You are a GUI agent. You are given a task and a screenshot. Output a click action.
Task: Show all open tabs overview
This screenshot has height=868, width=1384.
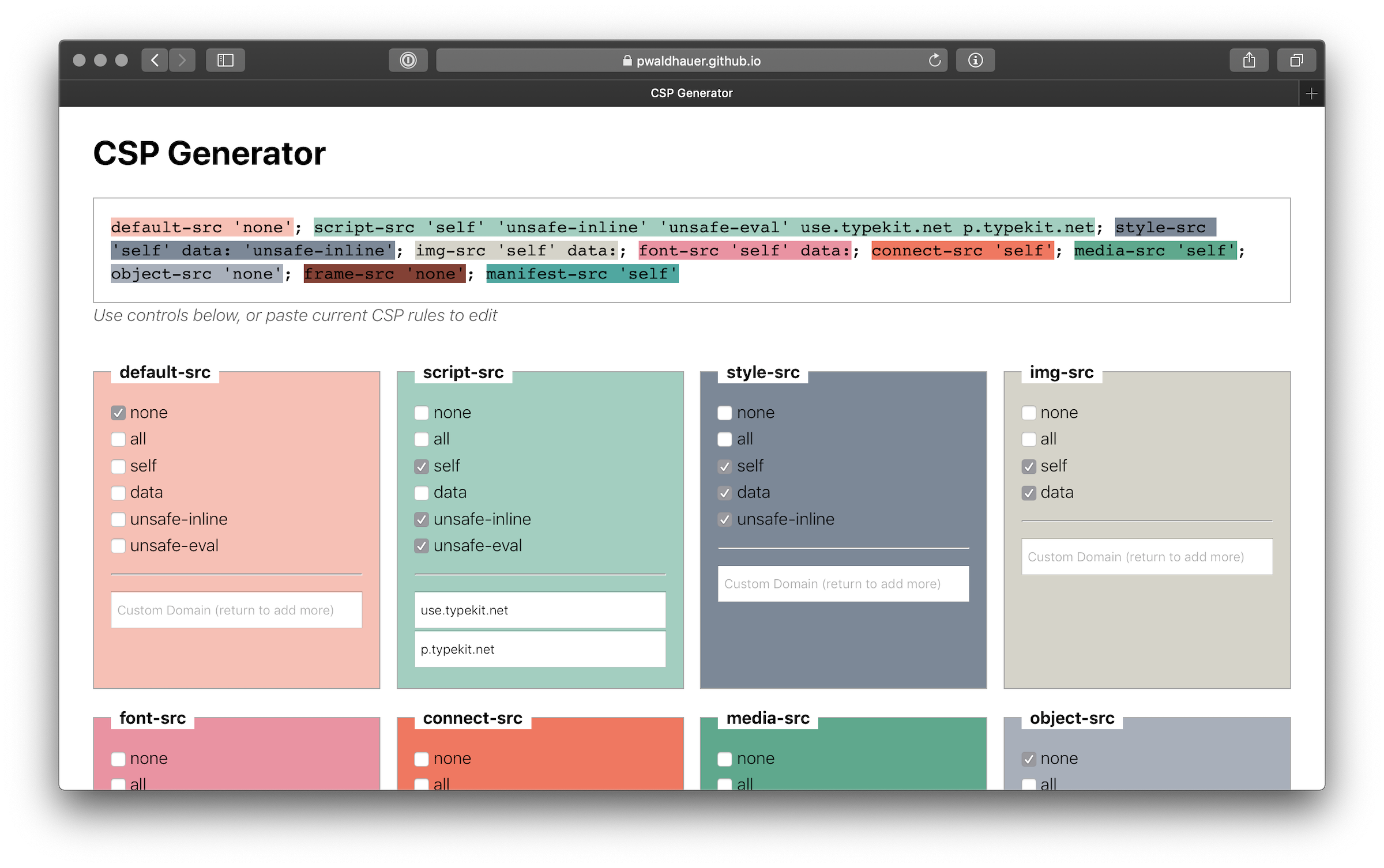pos(1296,60)
